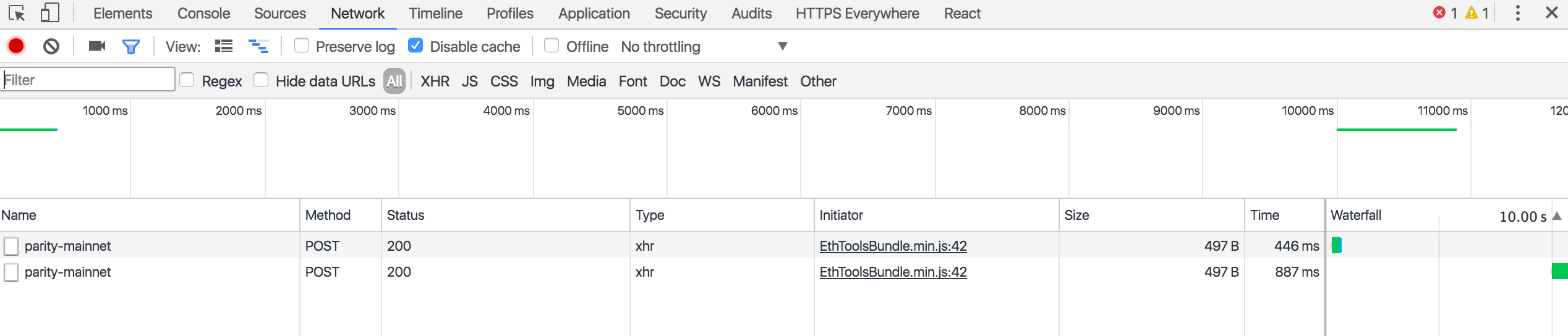The height and width of the screenshot is (336, 1568).
Task: Sort by the Waterfall column arrow
Action: point(1557,216)
